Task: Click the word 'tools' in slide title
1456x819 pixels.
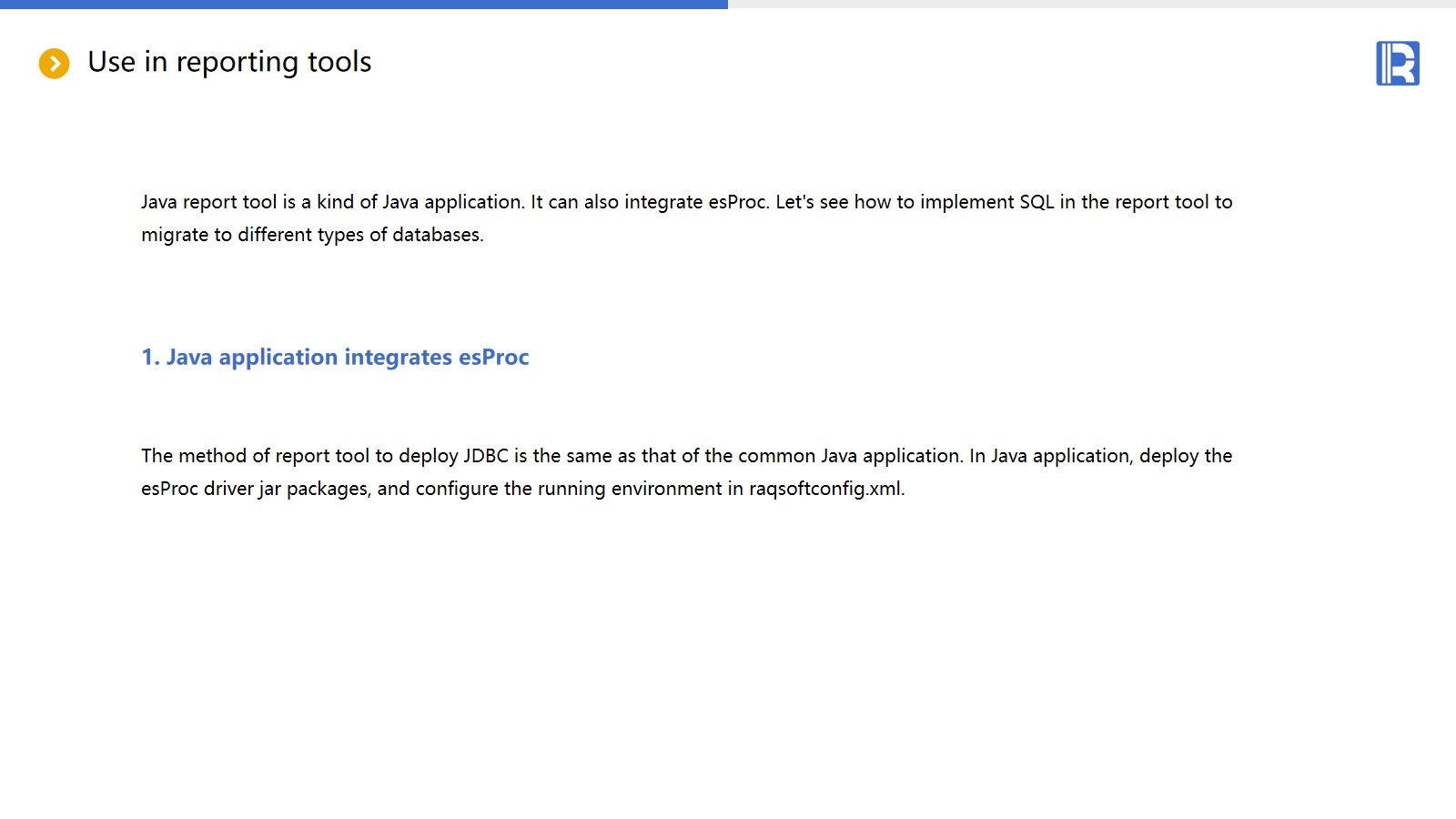Action: pos(339,62)
